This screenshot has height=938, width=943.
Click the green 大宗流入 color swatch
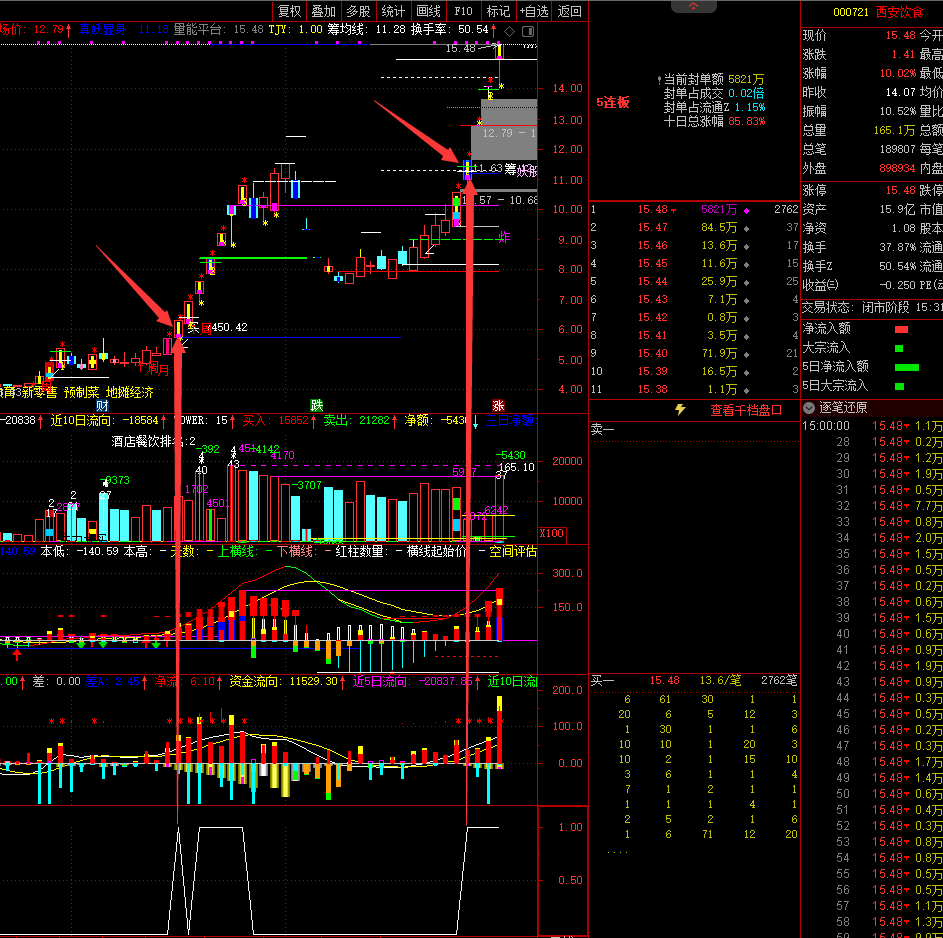899,348
